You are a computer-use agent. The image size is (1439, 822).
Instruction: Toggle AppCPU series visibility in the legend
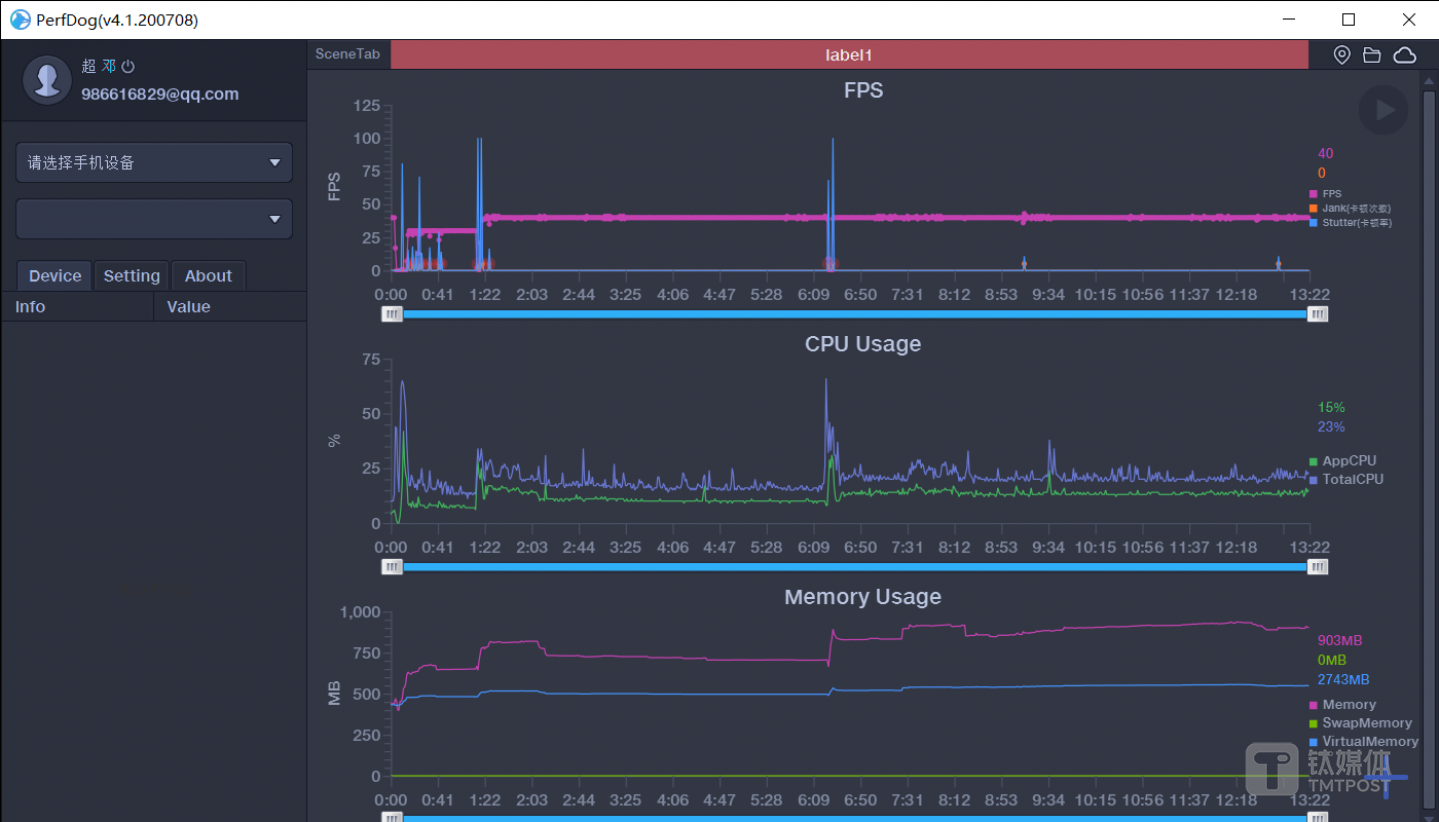click(1348, 461)
